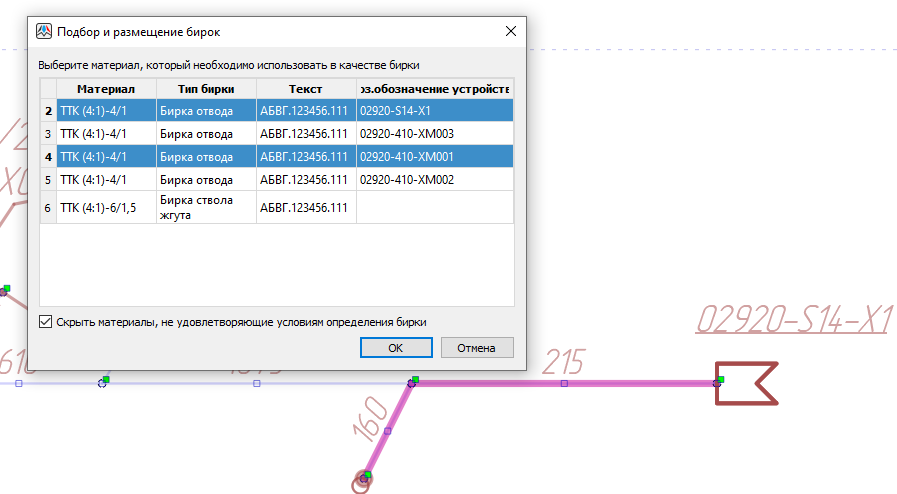This screenshot has width=897, height=494.
Task: Click row number 6 header
Action: pos(48,207)
